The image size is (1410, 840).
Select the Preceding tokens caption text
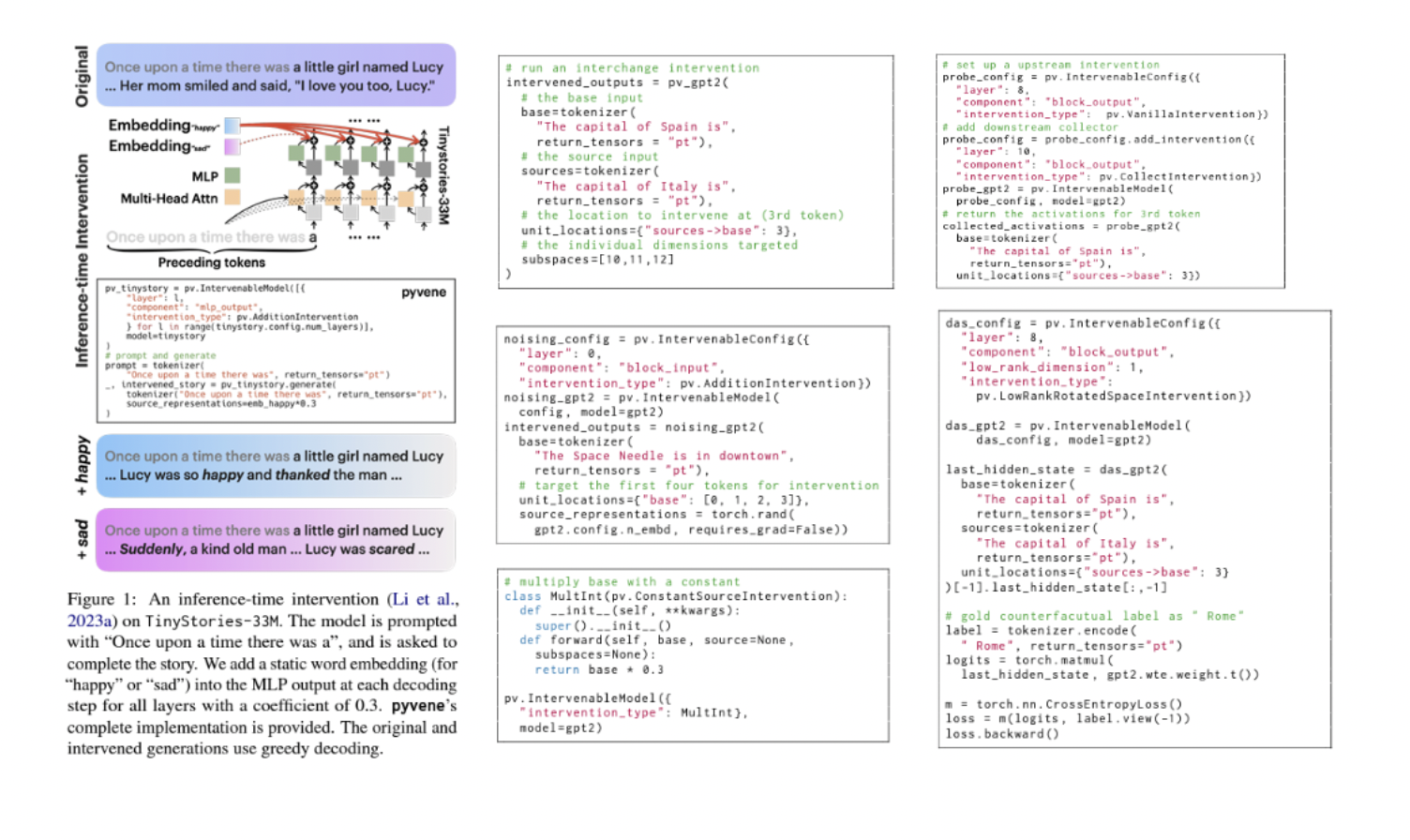tap(212, 261)
